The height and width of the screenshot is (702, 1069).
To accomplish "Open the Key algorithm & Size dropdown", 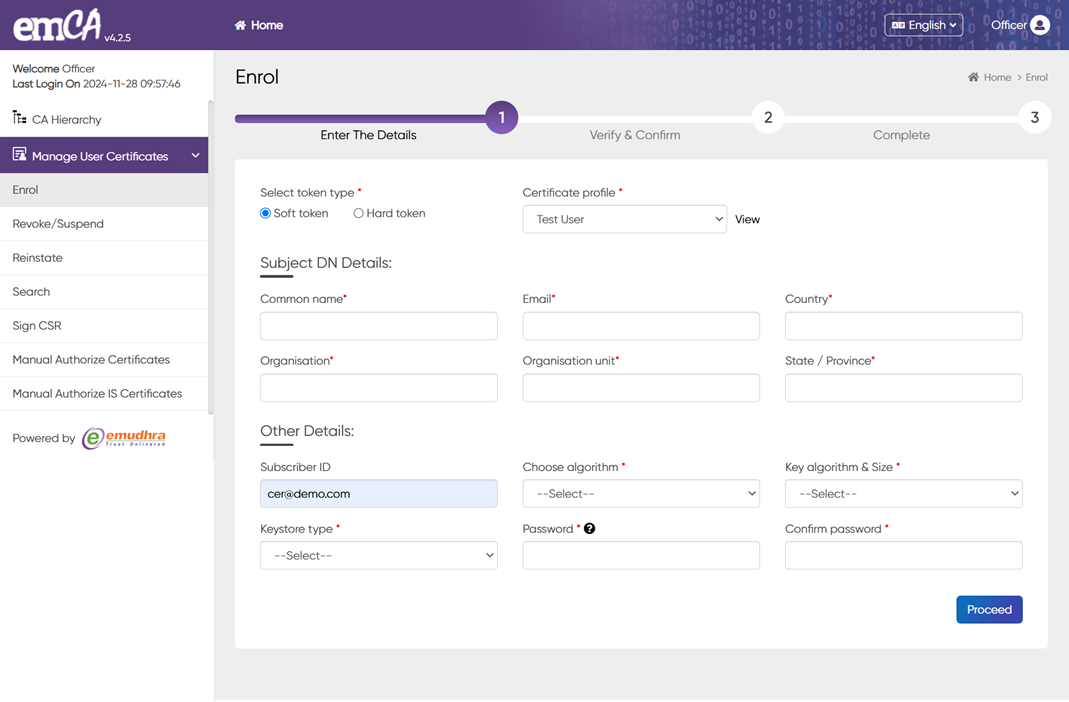I will (x=902, y=493).
